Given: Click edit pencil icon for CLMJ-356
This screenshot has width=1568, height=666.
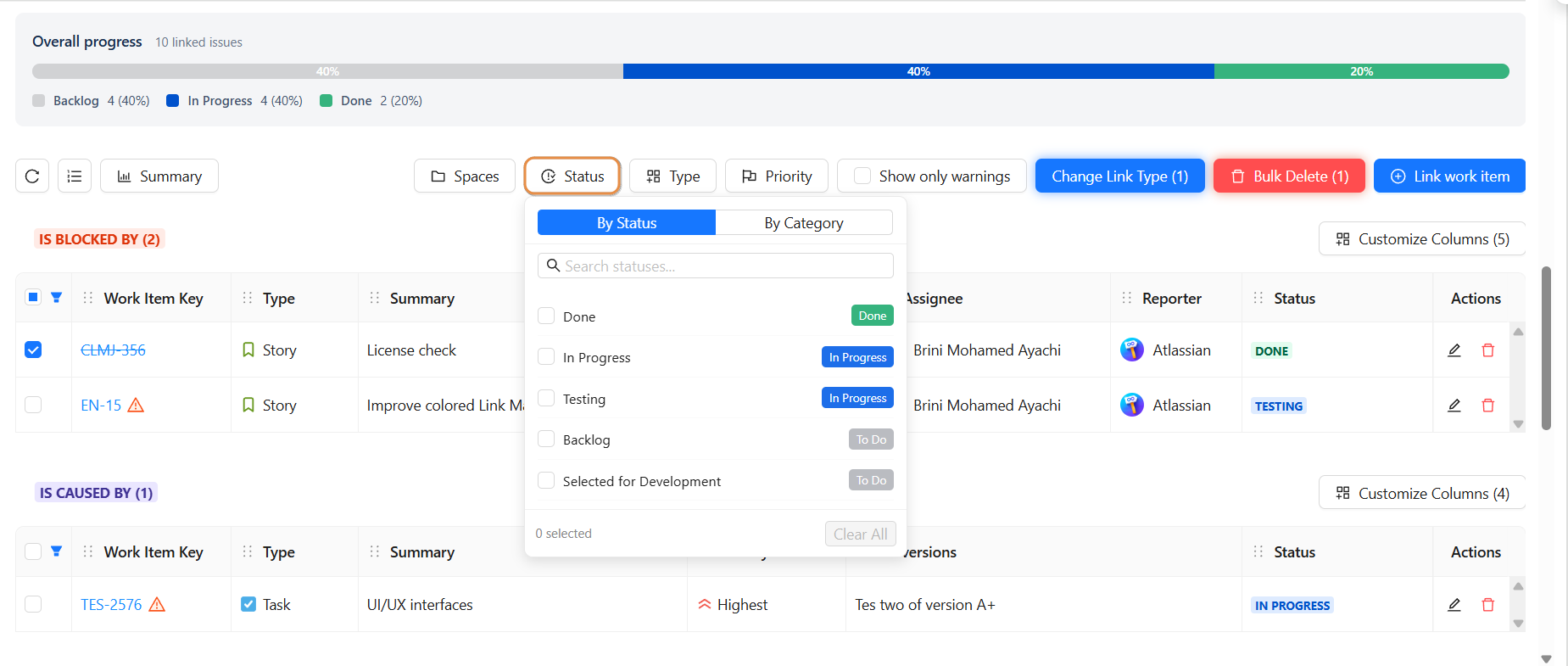Looking at the screenshot, I should (x=1454, y=350).
